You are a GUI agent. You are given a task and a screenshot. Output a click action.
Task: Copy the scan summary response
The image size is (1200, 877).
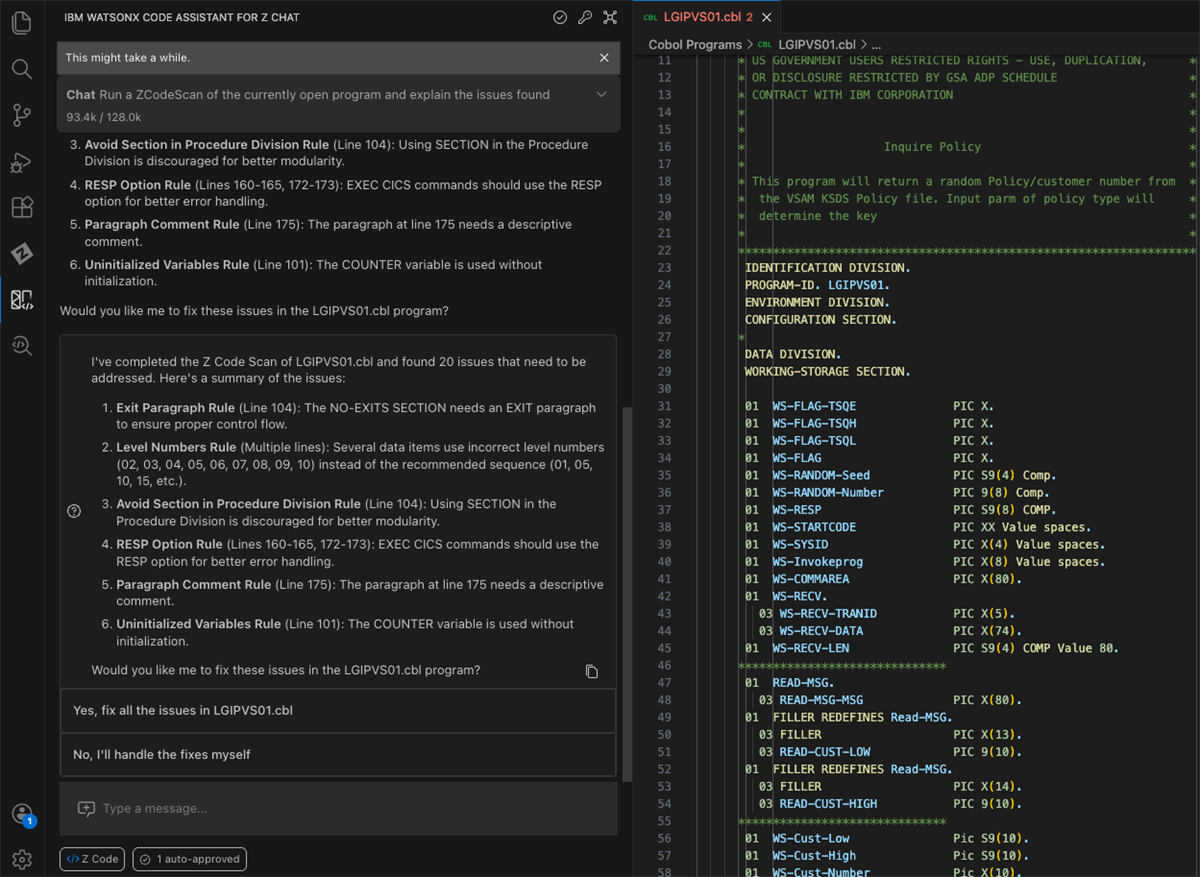592,671
